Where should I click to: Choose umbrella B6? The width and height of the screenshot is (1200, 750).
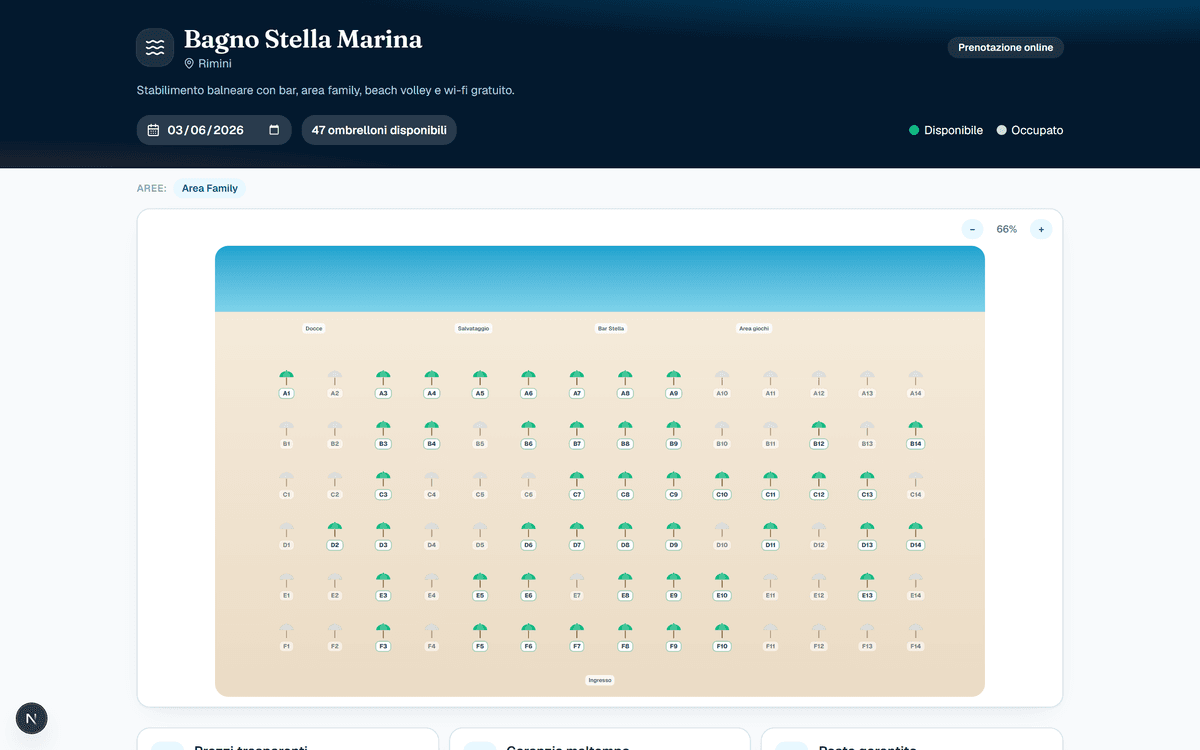pos(528,434)
